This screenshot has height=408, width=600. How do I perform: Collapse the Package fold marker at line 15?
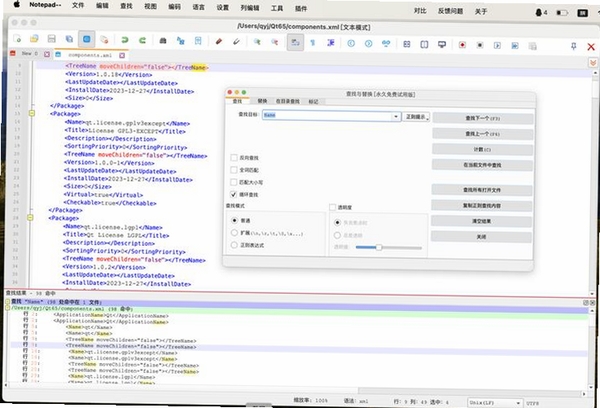pos(32,113)
